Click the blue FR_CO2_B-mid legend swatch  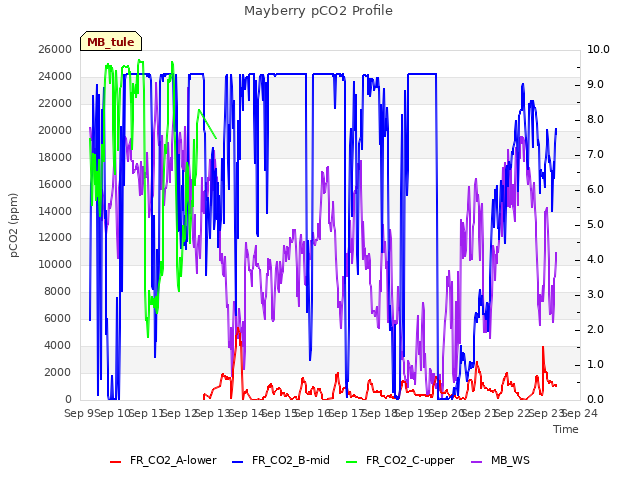tap(238, 462)
